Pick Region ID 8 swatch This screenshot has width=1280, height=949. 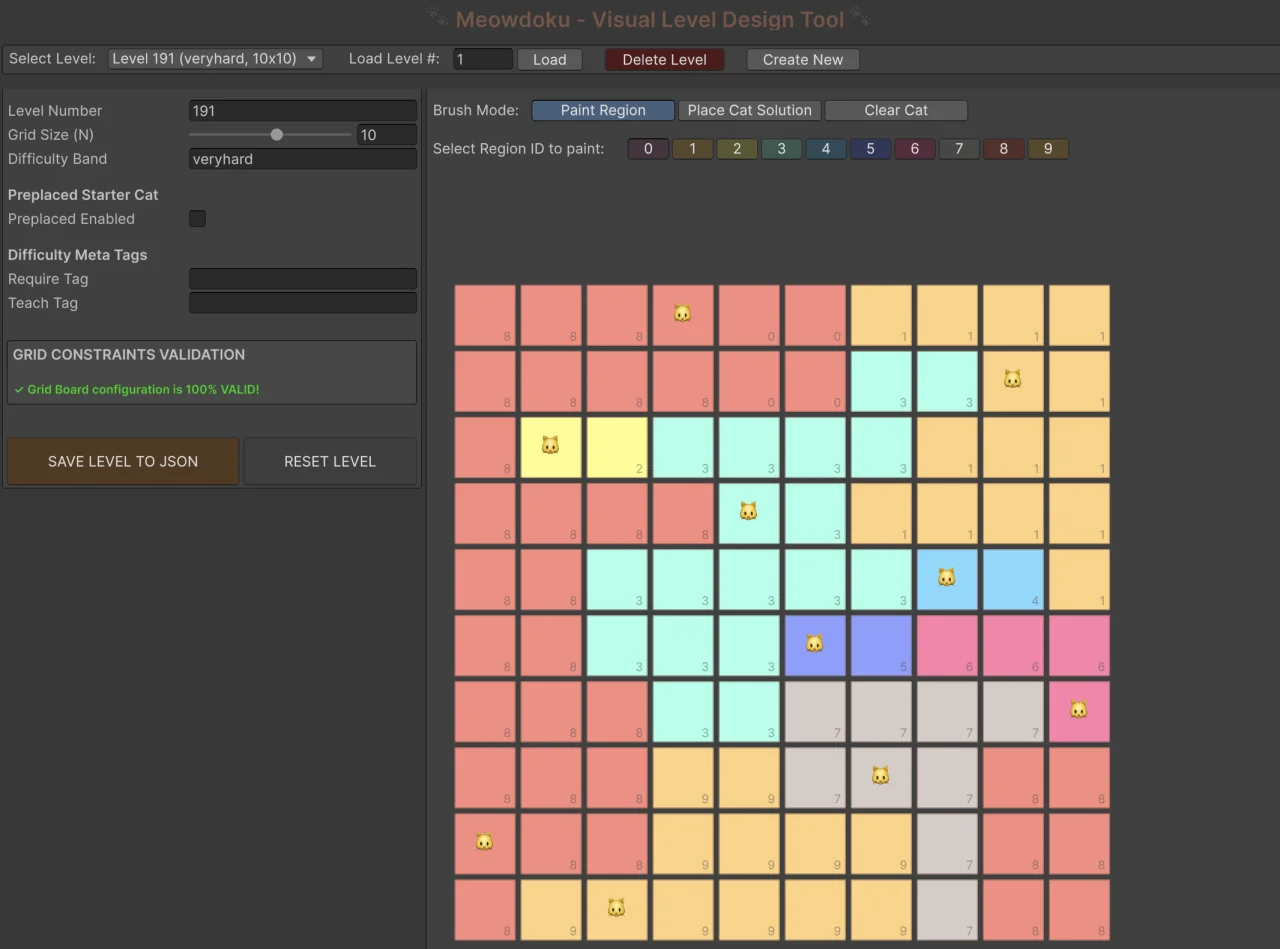click(x=1004, y=149)
